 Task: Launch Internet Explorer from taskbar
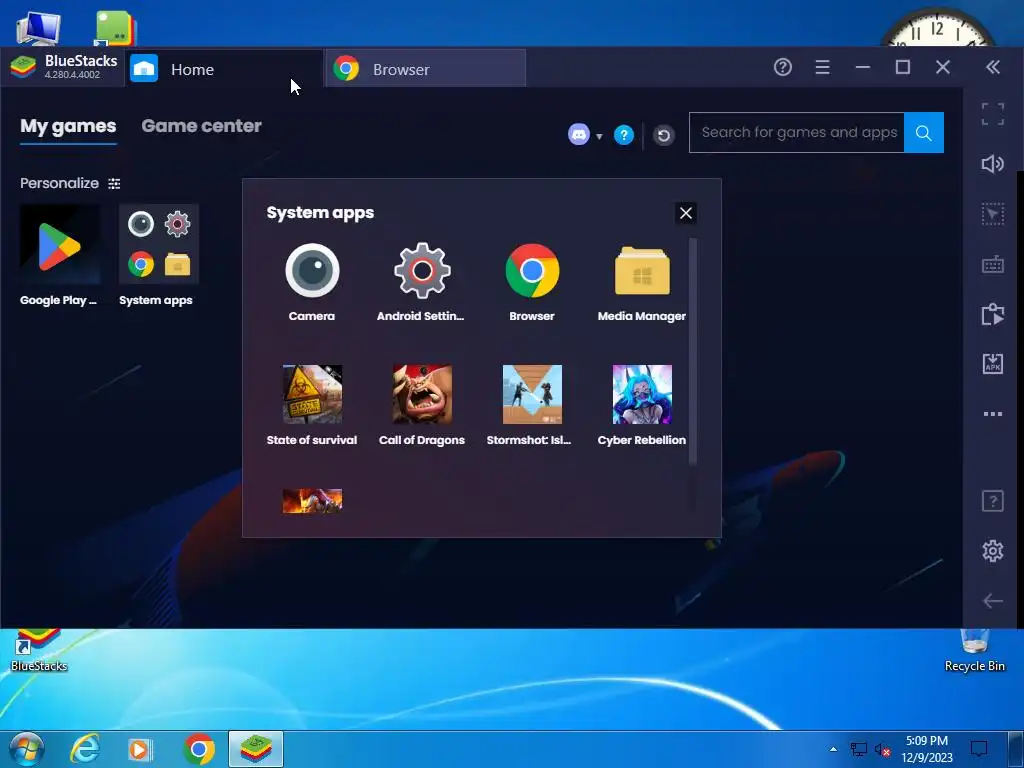coord(85,750)
